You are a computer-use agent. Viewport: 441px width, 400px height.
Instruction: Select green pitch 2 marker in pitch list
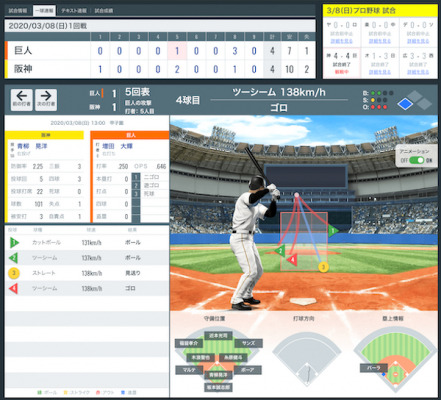pos(13,258)
